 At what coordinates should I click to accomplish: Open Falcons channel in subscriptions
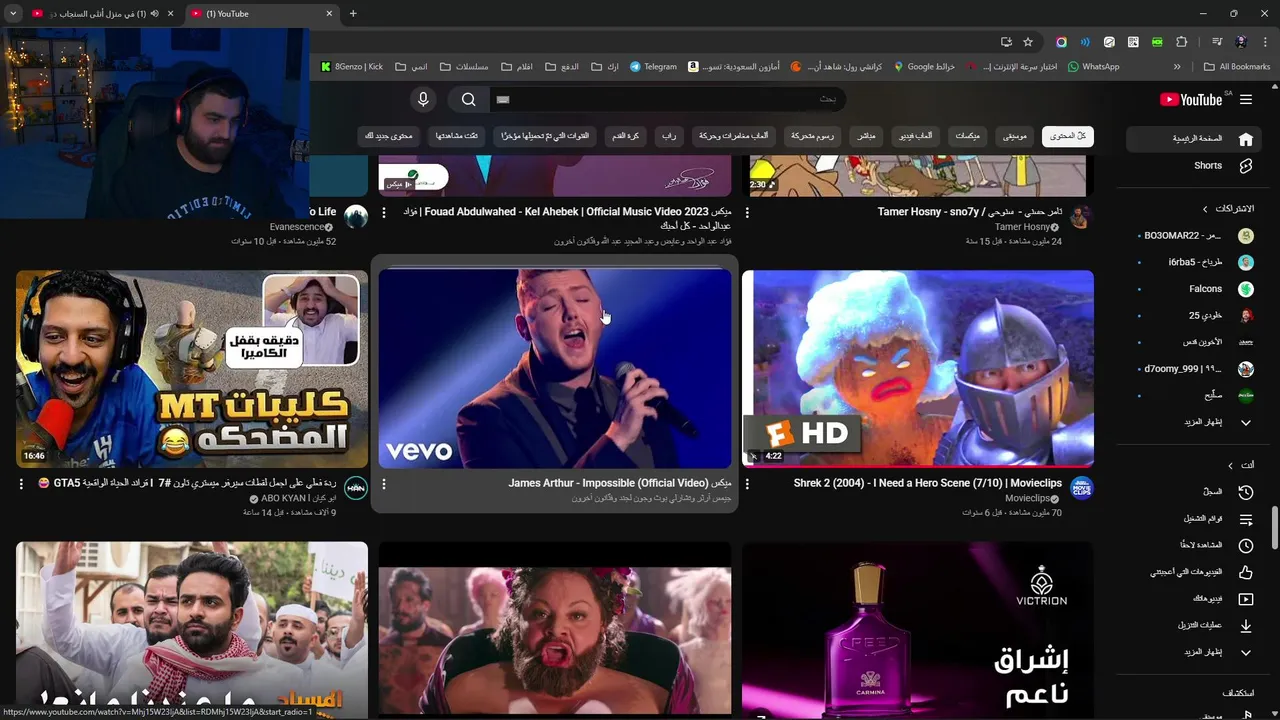point(1196,289)
